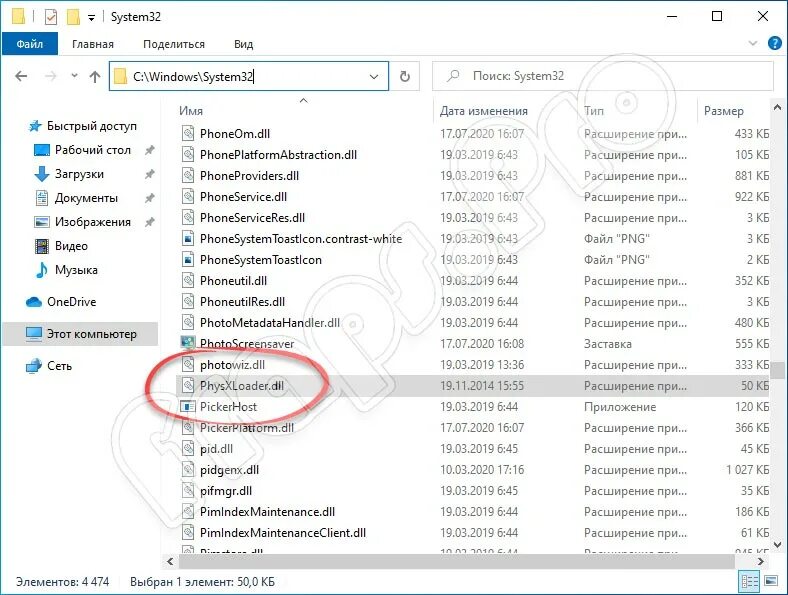Viewport: 788px width, 595px height.
Task: Sort by Имя column header
Action: click(x=191, y=111)
